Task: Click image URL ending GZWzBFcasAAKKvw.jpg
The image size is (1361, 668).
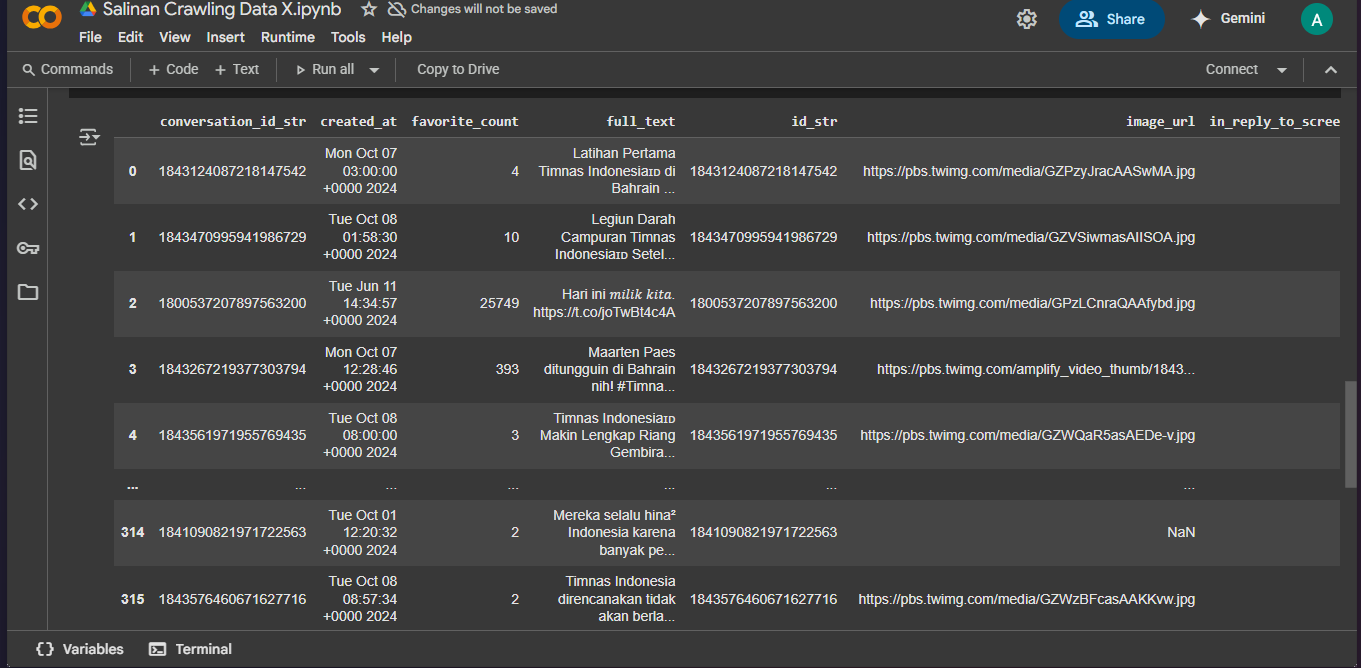Action: pos(1027,599)
